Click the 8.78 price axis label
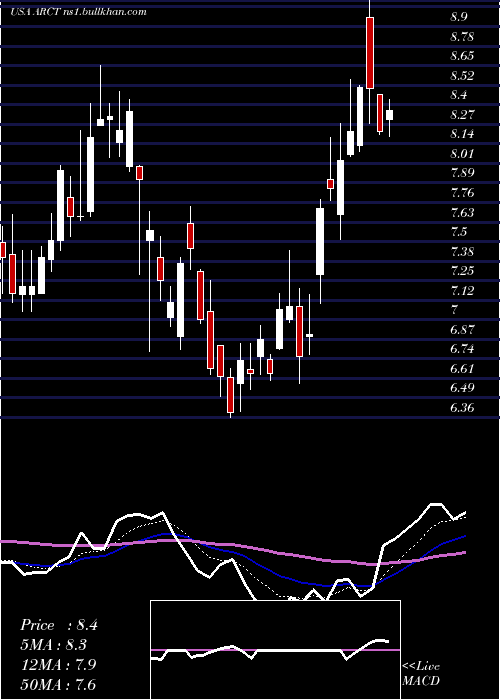Image resolution: width=500 pixels, height=700 pixels. tap(462, 37)
